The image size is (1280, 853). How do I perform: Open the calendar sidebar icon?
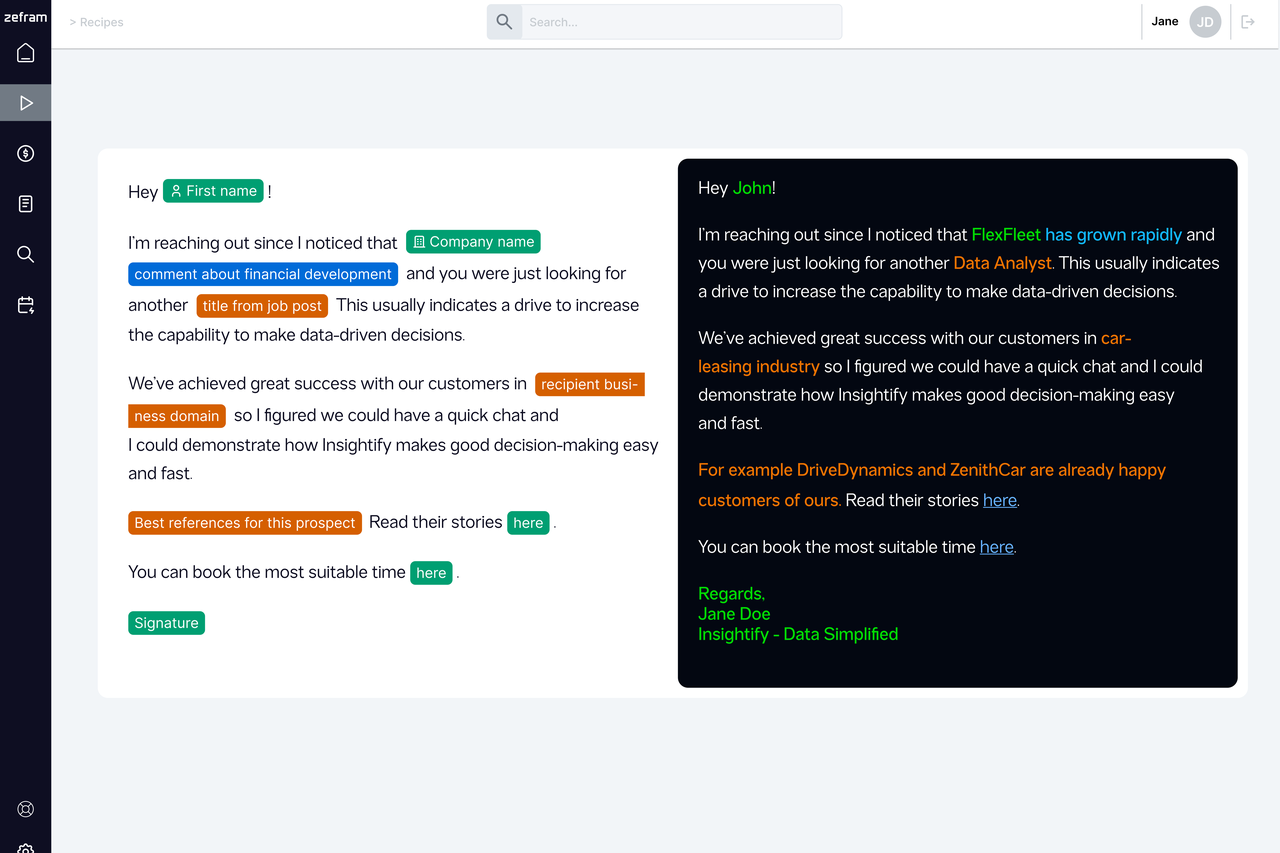point(26,305)
